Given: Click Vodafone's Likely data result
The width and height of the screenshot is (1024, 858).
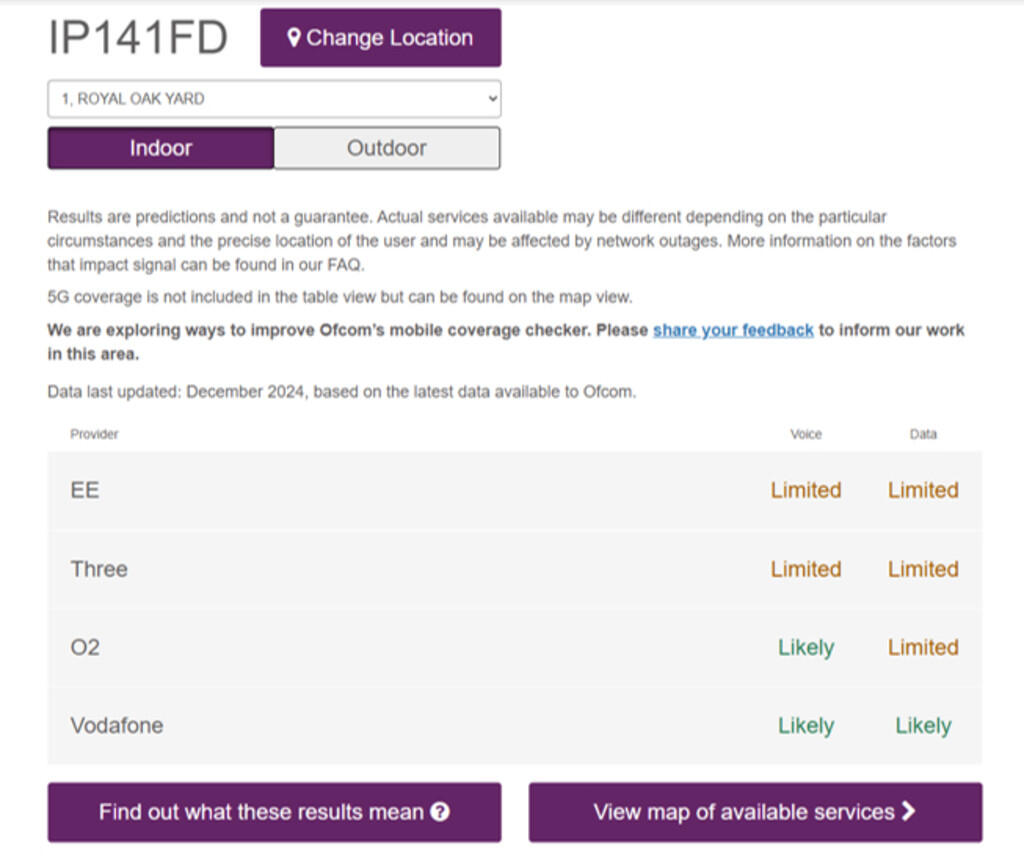Looking at the screenshot, I should point(923,726).
